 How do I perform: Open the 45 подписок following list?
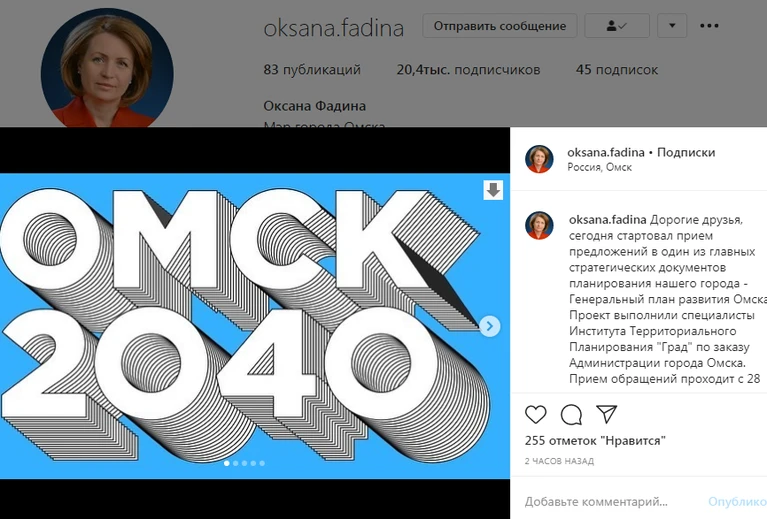pyautogui.click(x=617, y=70)
